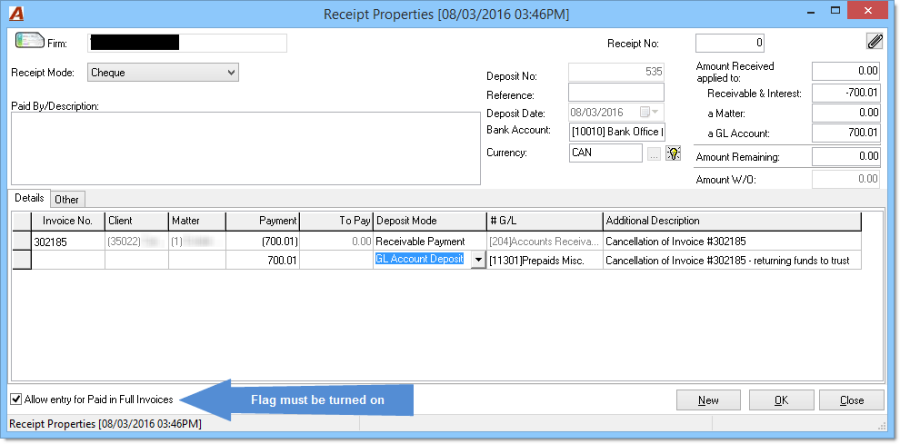The image size is (900, 444).
Task: Click the Payment column header
Action: point(263,221)
